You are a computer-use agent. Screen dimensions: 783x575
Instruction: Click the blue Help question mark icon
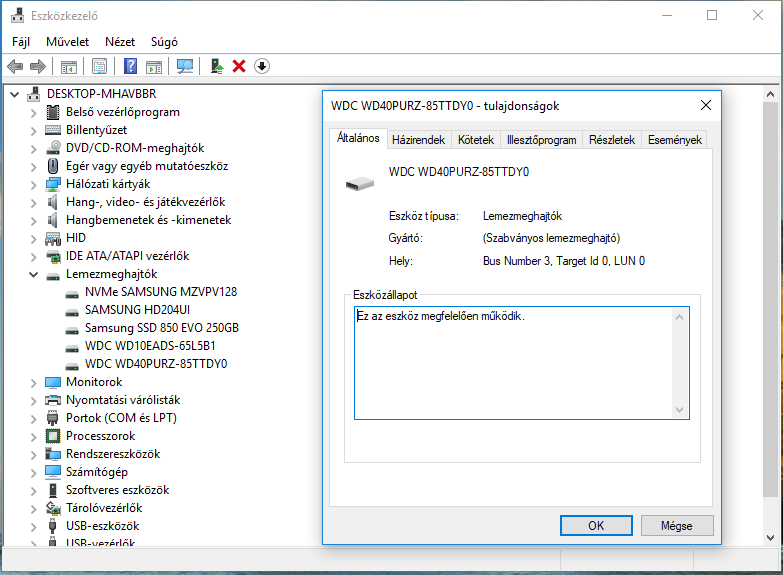pos(130,66)
